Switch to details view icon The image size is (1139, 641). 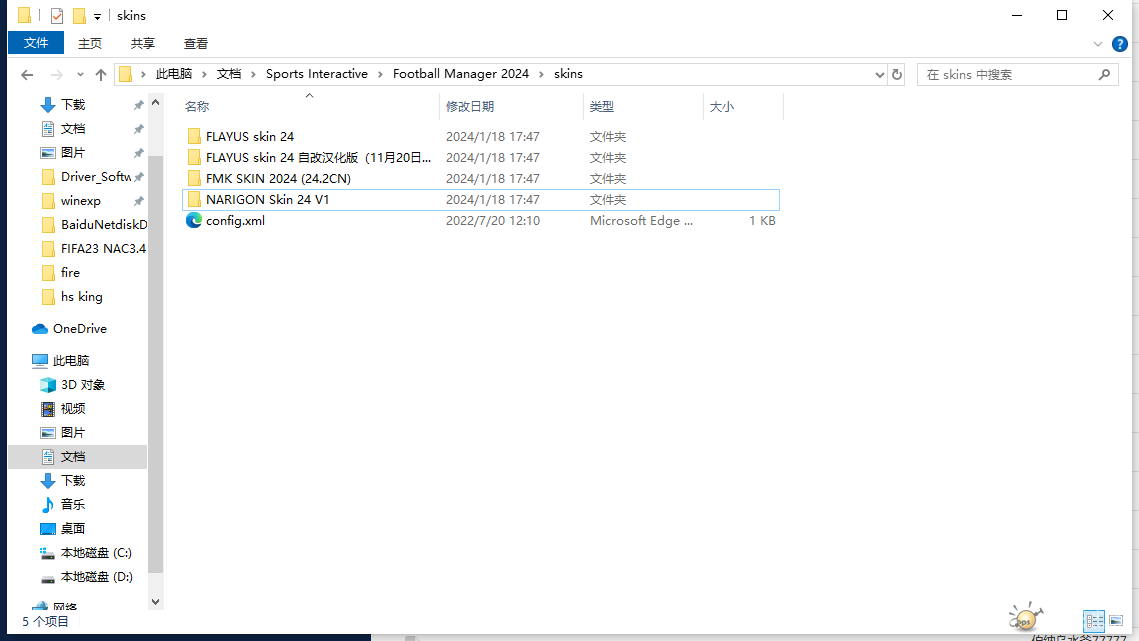pos(1094,621)
